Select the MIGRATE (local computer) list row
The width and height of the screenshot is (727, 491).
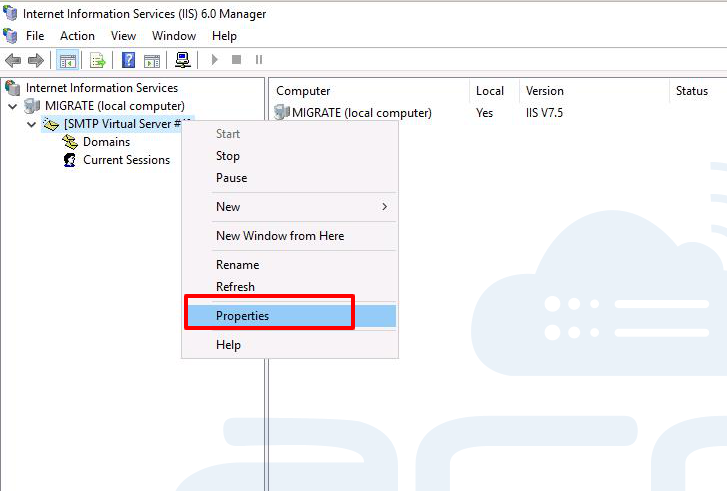pos(362,113)
